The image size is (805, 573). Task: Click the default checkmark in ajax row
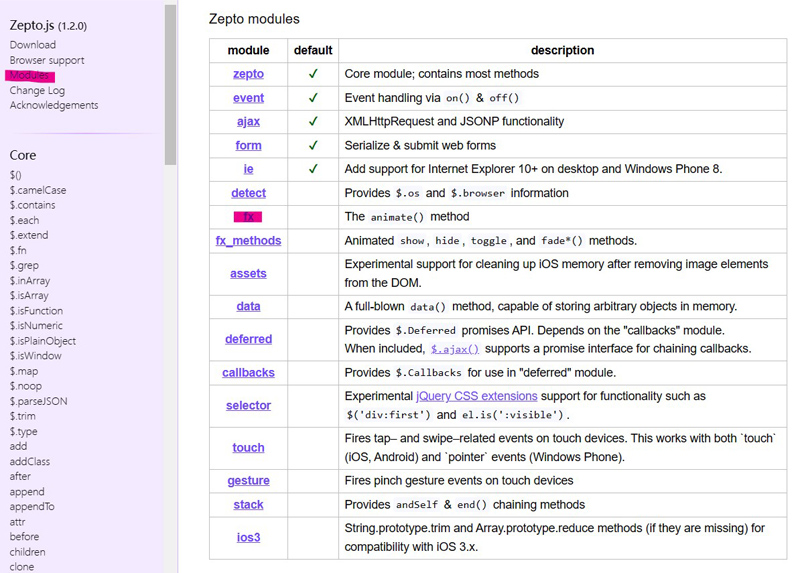(313, 122)
